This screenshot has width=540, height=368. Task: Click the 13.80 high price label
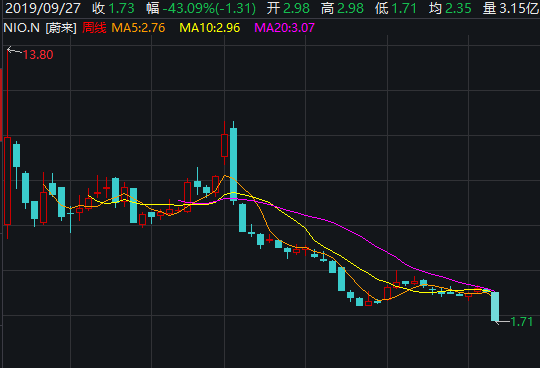point(38,55)
